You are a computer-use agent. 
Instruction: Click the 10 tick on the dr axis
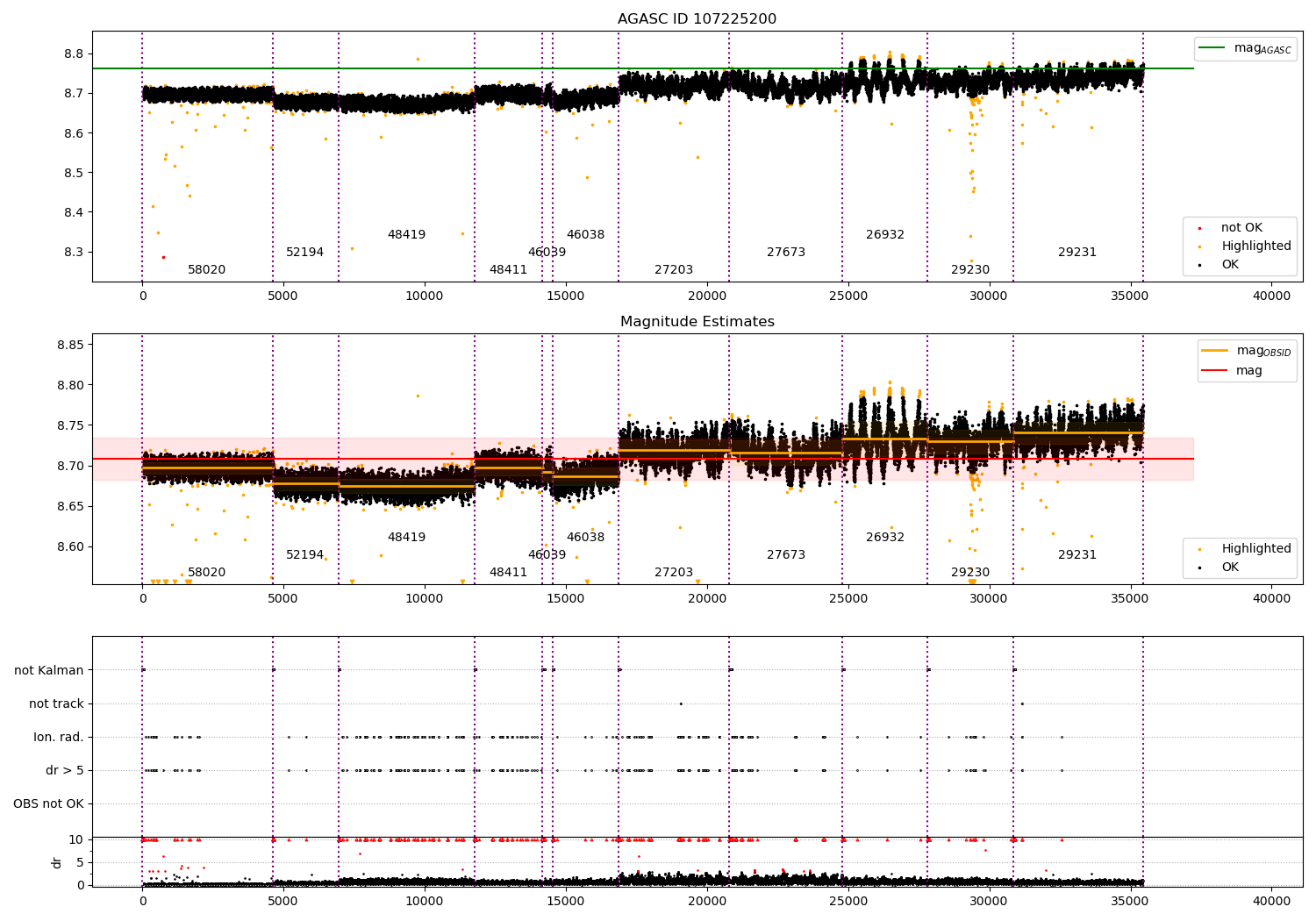[x=76, y=840]
